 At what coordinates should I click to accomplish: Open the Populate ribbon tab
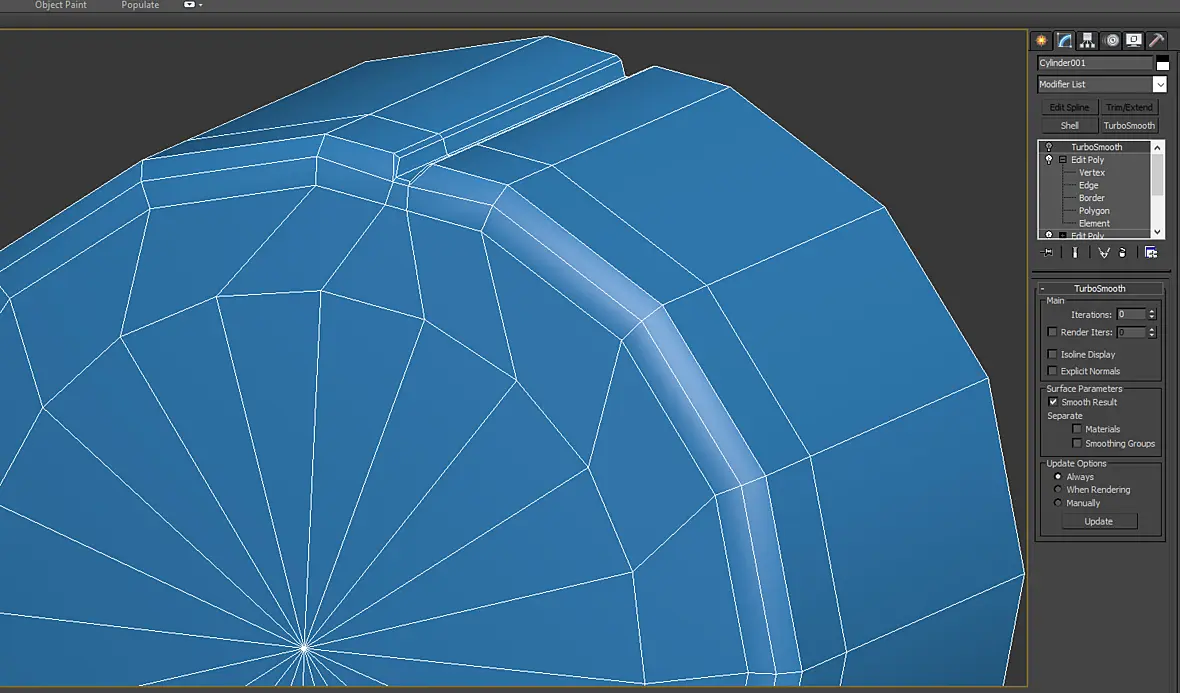[140, 5]
